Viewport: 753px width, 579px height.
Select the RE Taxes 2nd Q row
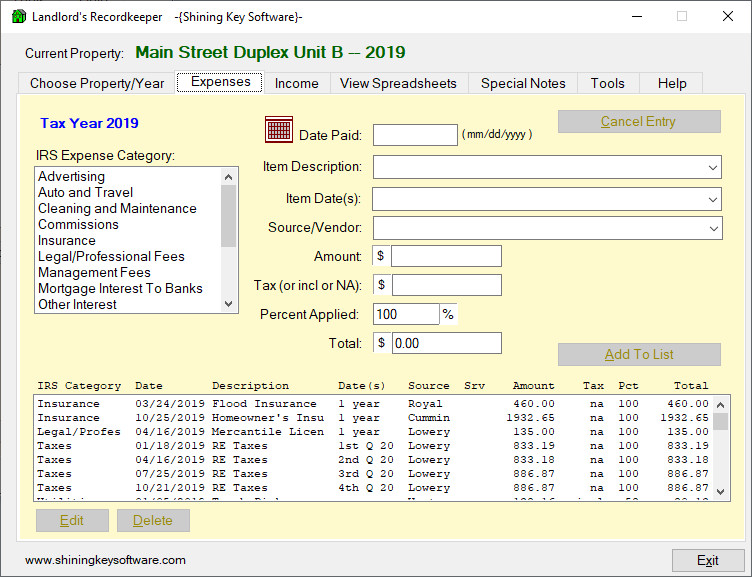click(373, 459)
